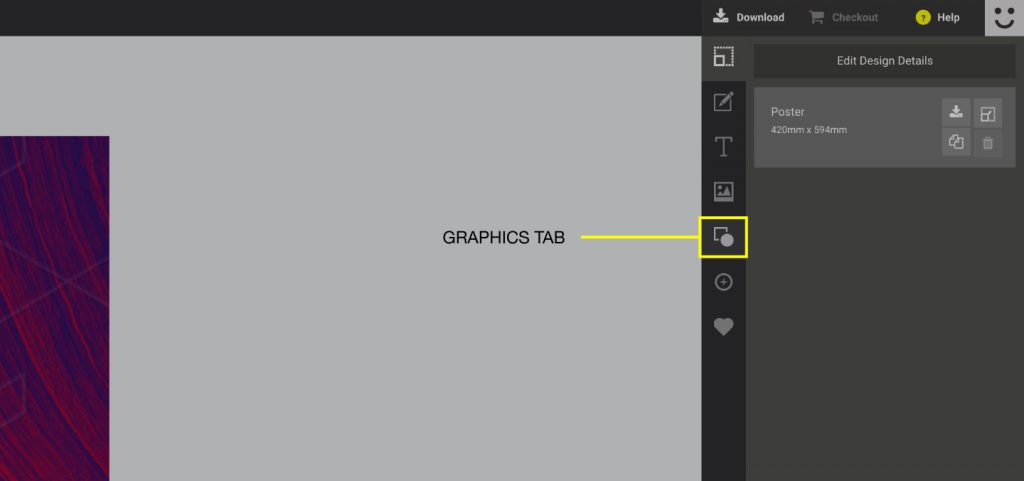The height and width of the screenshot is (481, 1024).
Task: Click the download icon on the Poster card
Action: click(x=955, y=112)
